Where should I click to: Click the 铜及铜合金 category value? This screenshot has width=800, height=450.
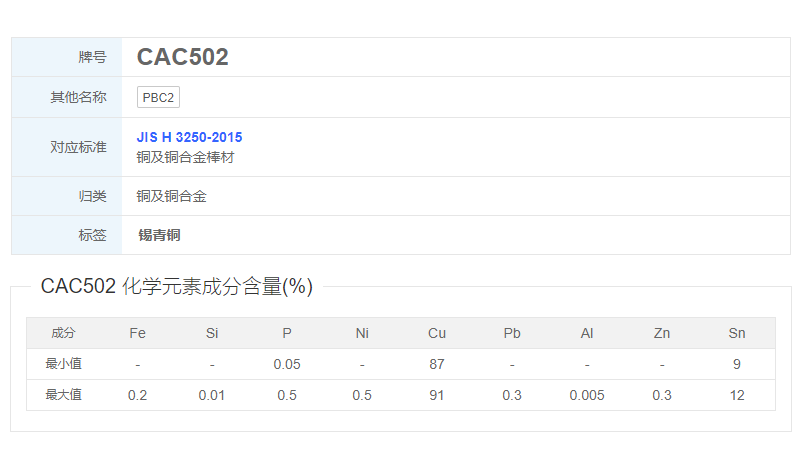pos(171,196)
